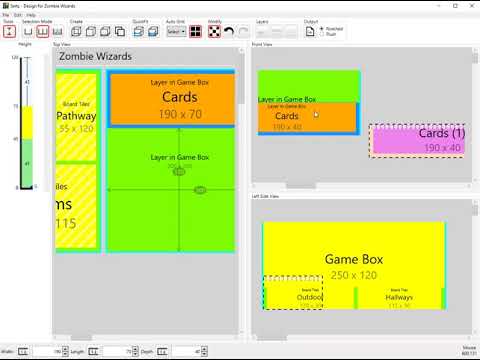Click the Front View vertical scrollbar thumb
Image resolution: width=480 pixels, height=360 pixels.
[x=475, y=58]
